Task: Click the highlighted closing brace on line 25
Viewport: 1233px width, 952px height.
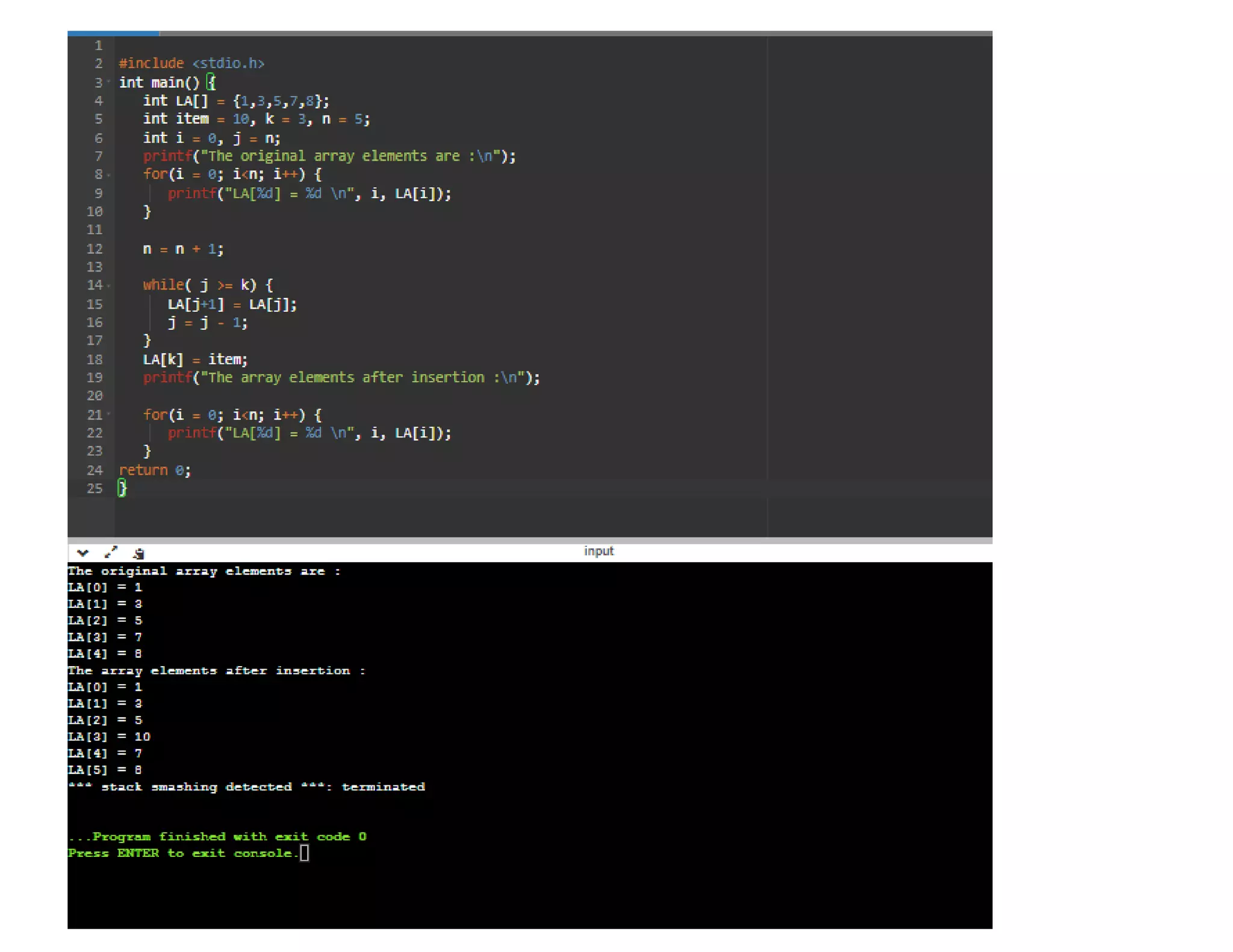Action: (x=122, y=488)
